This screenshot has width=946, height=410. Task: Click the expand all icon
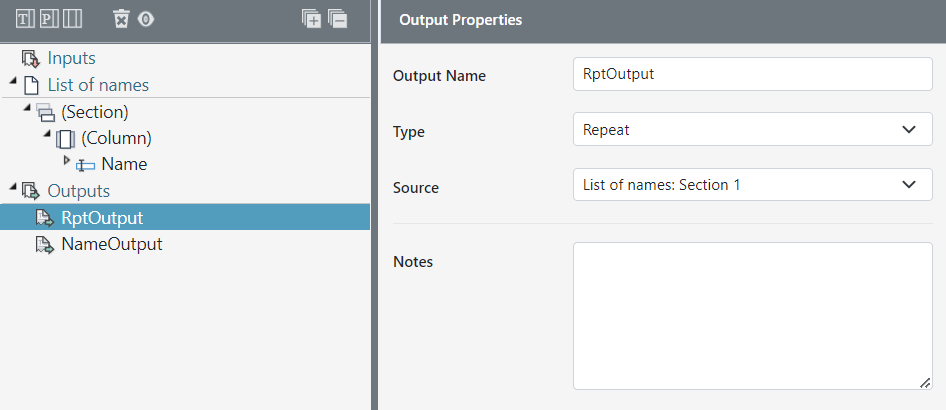312,19
